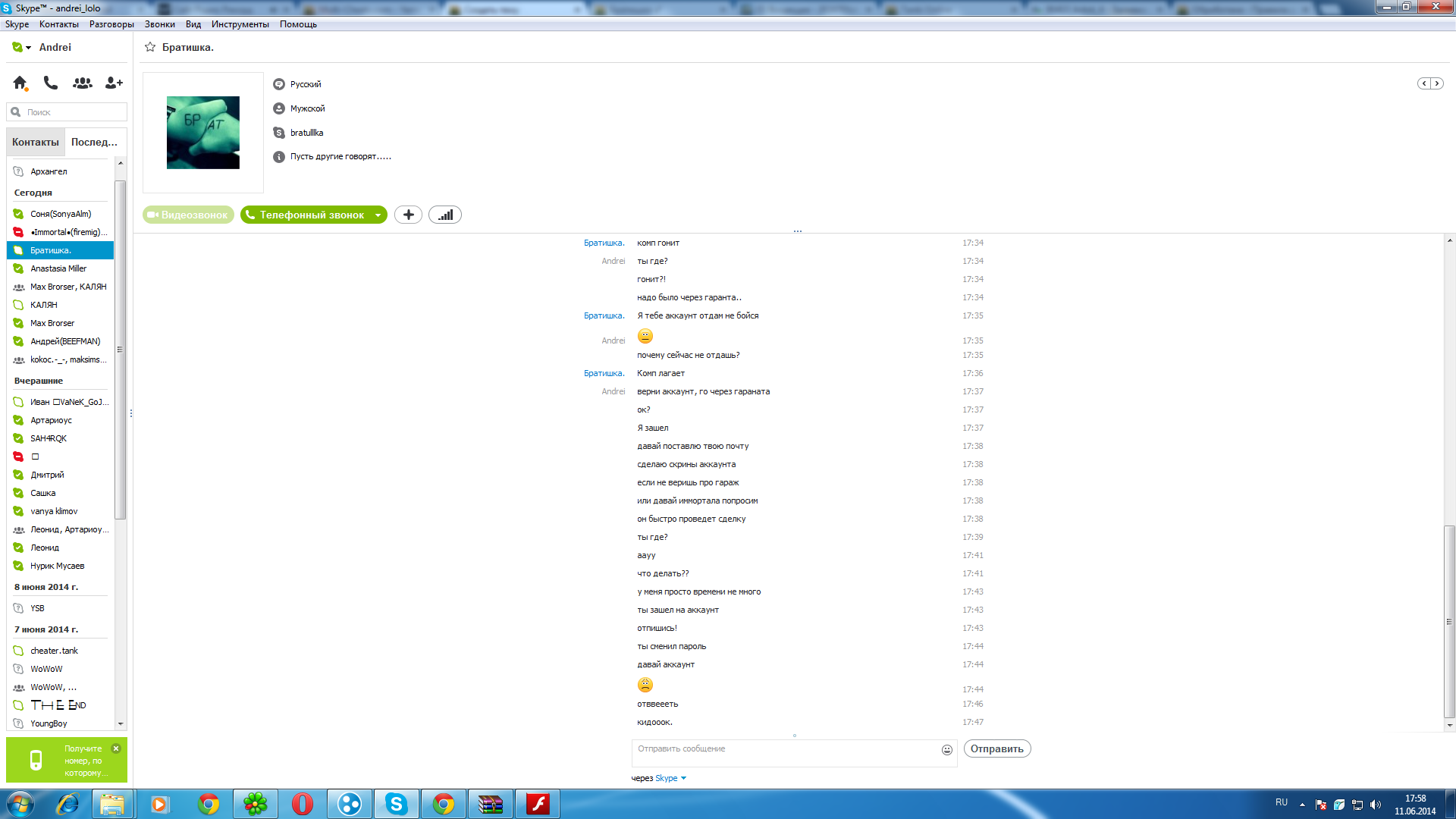The height and width of the screenshot is (819, 1456).
Task: Open status dropdown next to Andrei
Action: (x=28, y=47)
